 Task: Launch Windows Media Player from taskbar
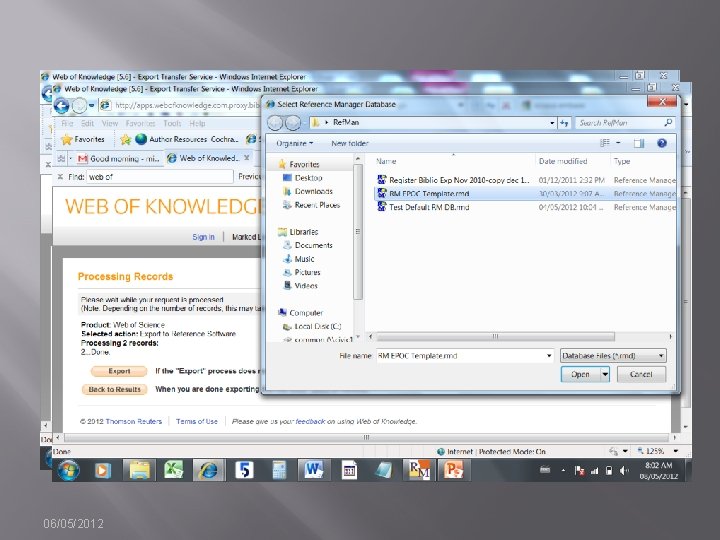coord(103,470)
